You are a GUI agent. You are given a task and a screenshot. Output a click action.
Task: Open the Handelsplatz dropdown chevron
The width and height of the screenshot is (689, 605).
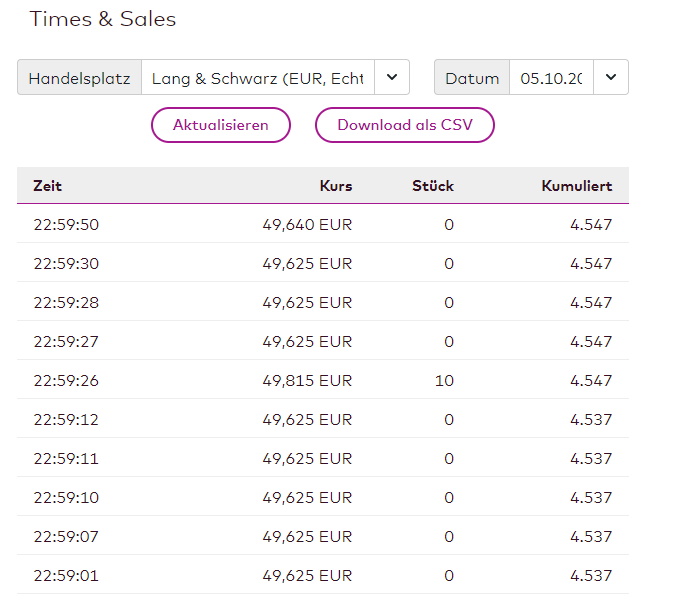(x=392, y=77)
